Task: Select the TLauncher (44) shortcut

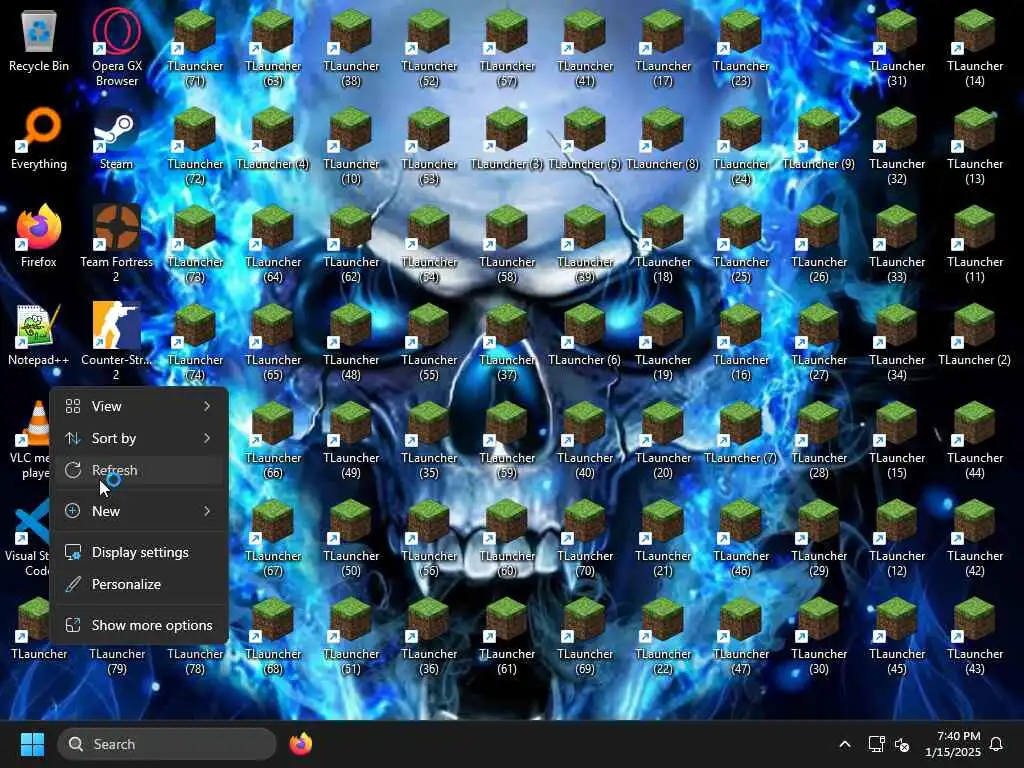Action: [x=974, y=440]
